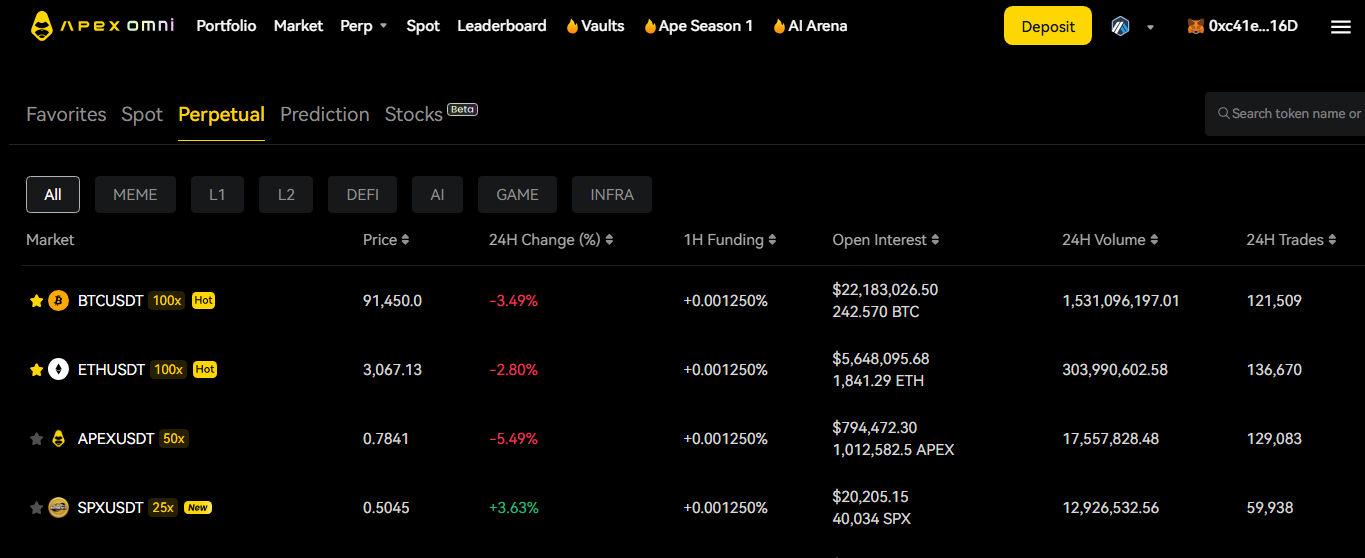Star the SPXUSDT market row

pos(37,508)
